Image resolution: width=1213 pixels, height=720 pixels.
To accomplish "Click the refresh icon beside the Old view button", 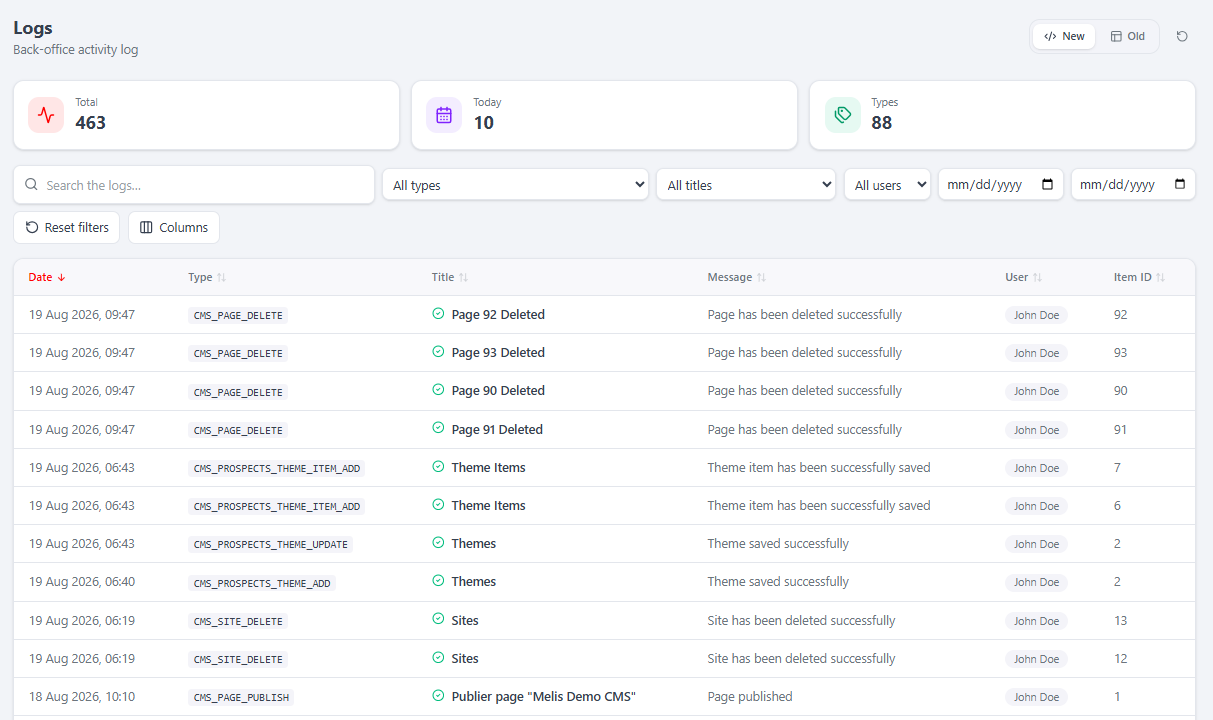I will coord(1182,36).
